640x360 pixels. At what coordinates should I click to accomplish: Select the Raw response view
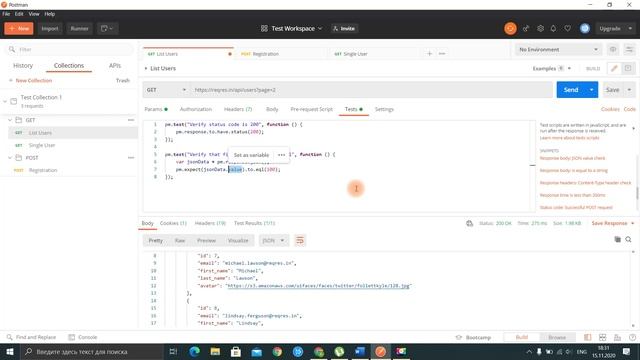(180, 240)
